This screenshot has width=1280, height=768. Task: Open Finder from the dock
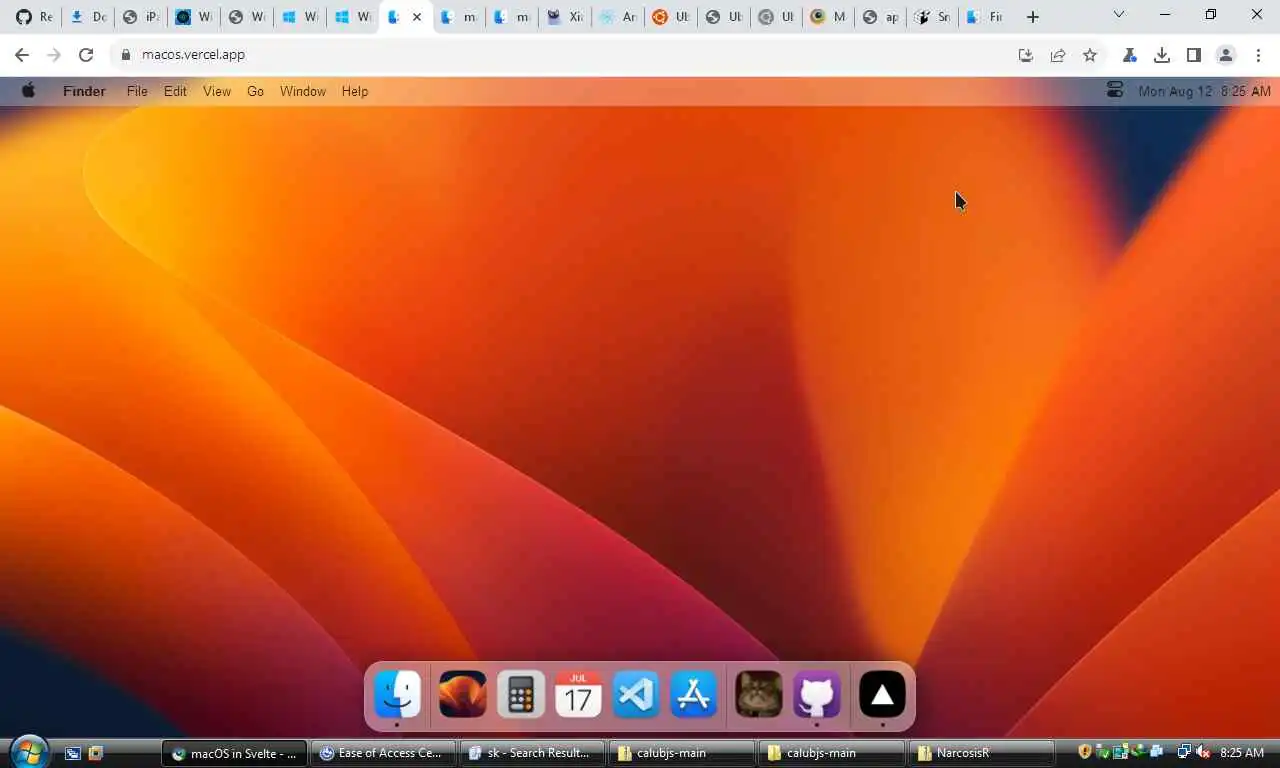(x=397, y=694)
